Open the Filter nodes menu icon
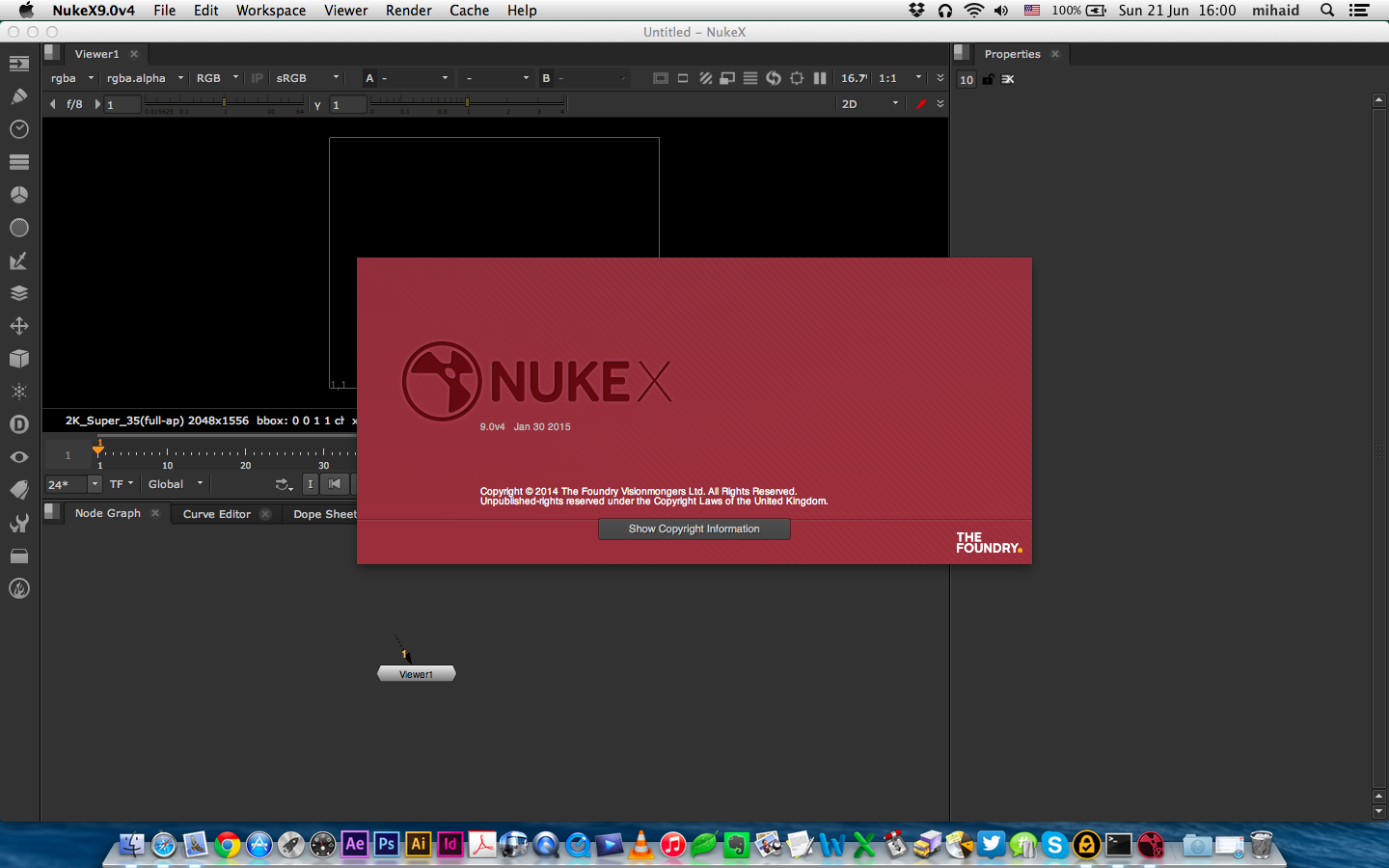Image resolution: width=1389 pixels, height=868 pixels. point(18,228)
